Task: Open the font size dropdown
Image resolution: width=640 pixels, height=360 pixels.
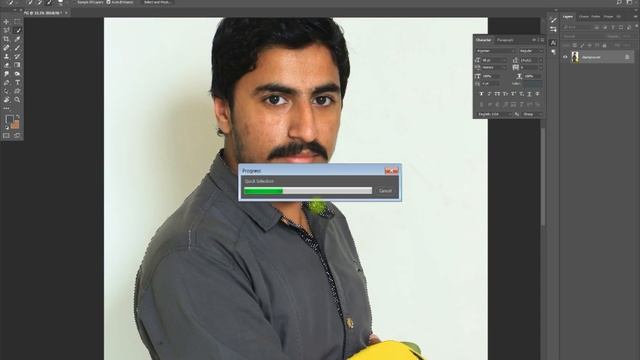Action: click(x=494, y=60)
